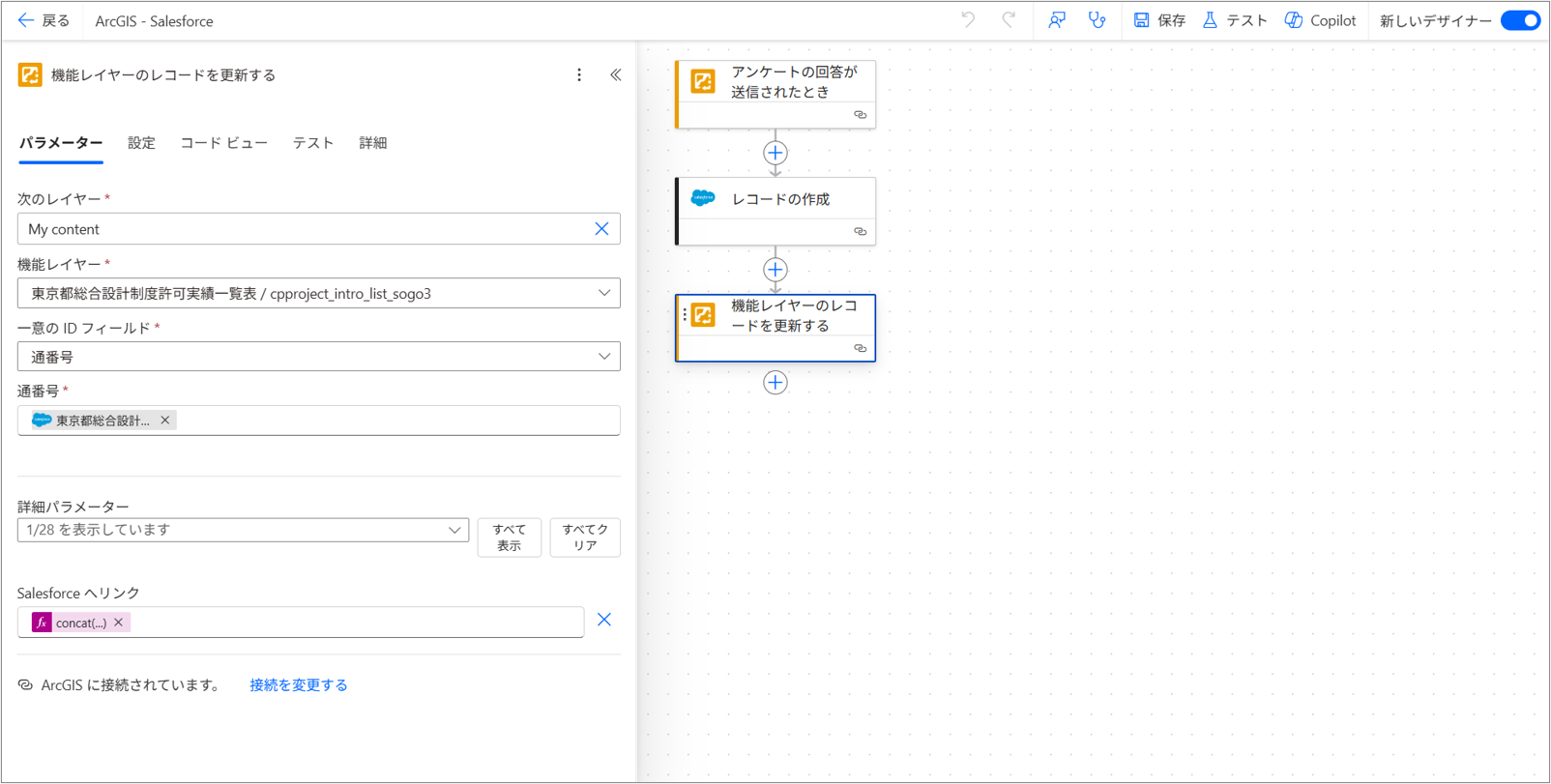Click the connection icon on 機能レイヤーのレコードを更新する card
Image resolution: width=1551 pixels, height=784 pixels.
click(x=860, y=349)
